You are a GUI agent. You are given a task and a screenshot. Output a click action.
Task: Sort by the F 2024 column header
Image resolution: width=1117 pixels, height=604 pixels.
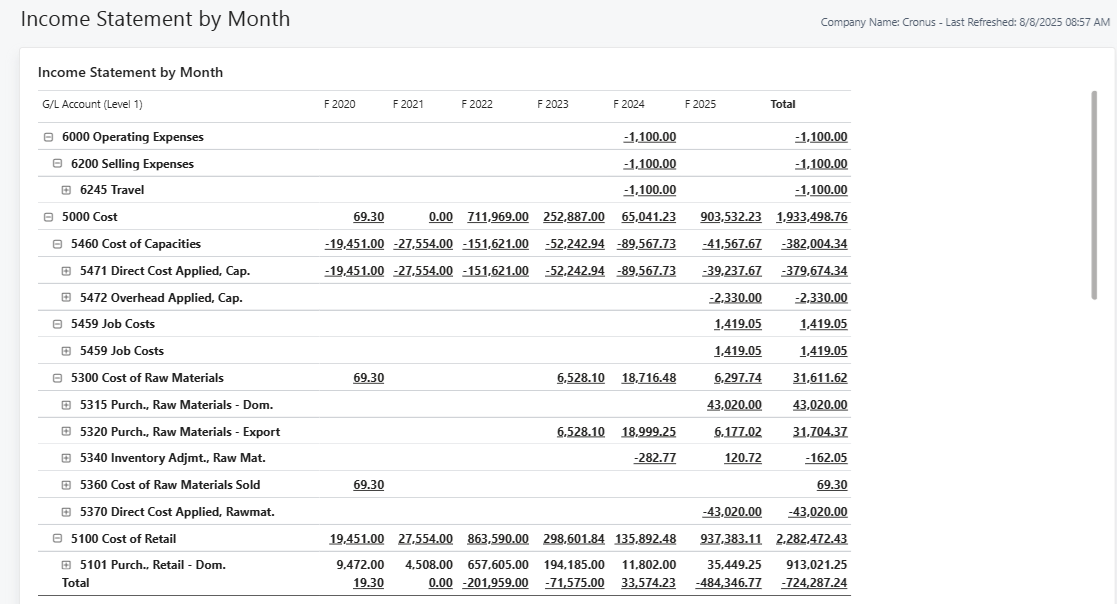click(x=628, y=104)
